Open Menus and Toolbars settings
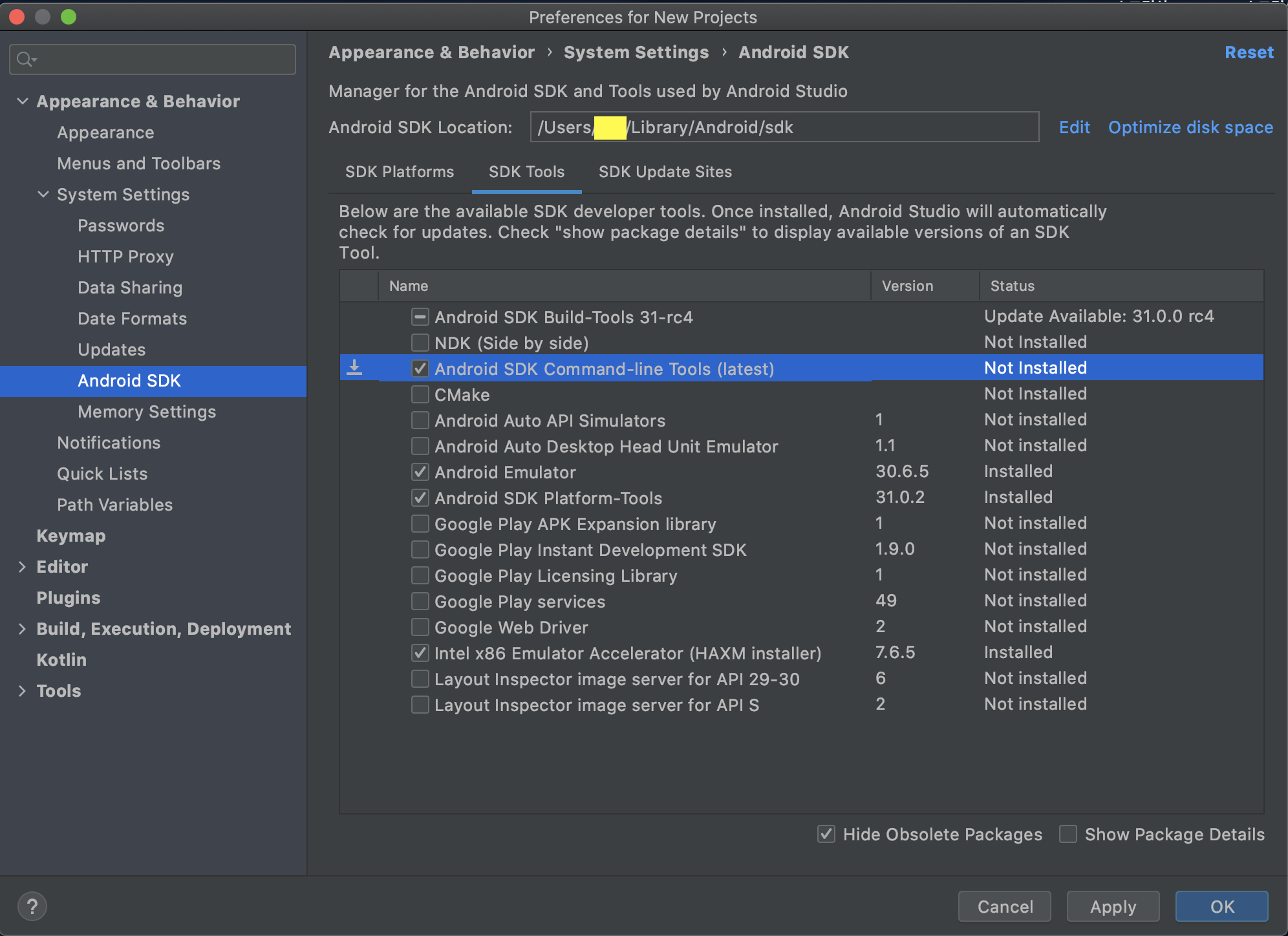This screenshot has height=936, width=1288. coord(138,164)
